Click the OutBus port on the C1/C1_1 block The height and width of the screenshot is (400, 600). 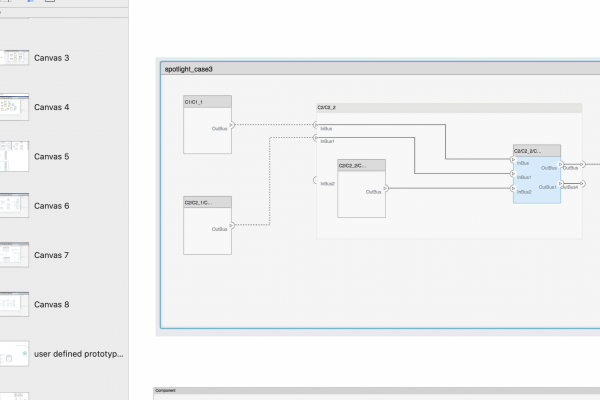(232, 129)
